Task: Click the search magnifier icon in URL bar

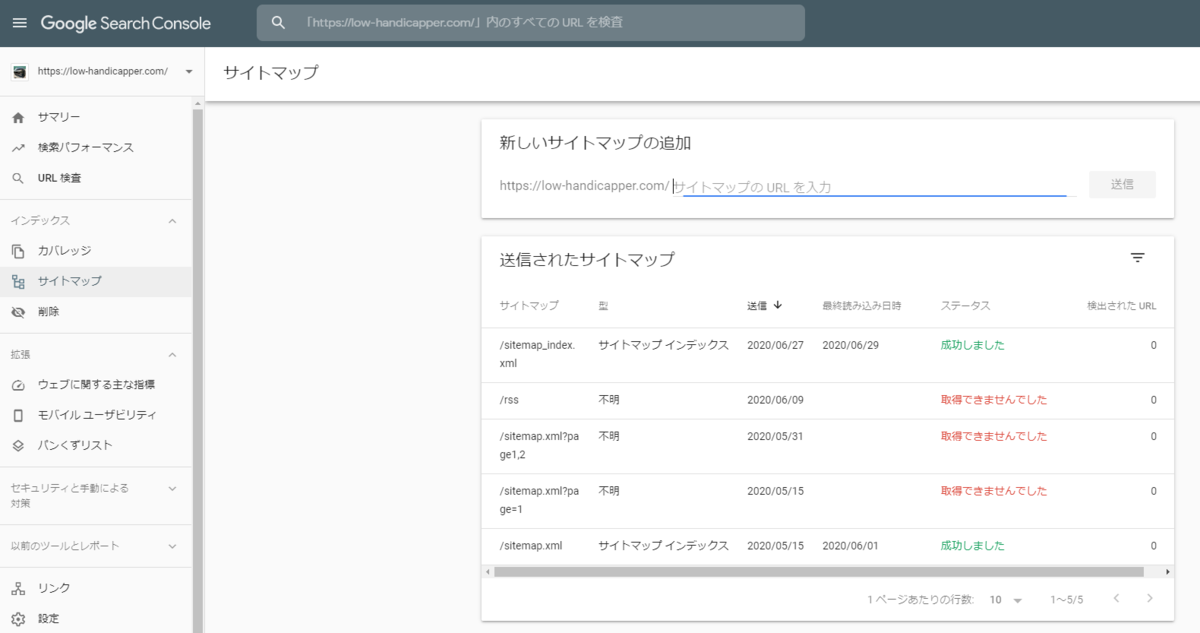Action: [279, 23]
